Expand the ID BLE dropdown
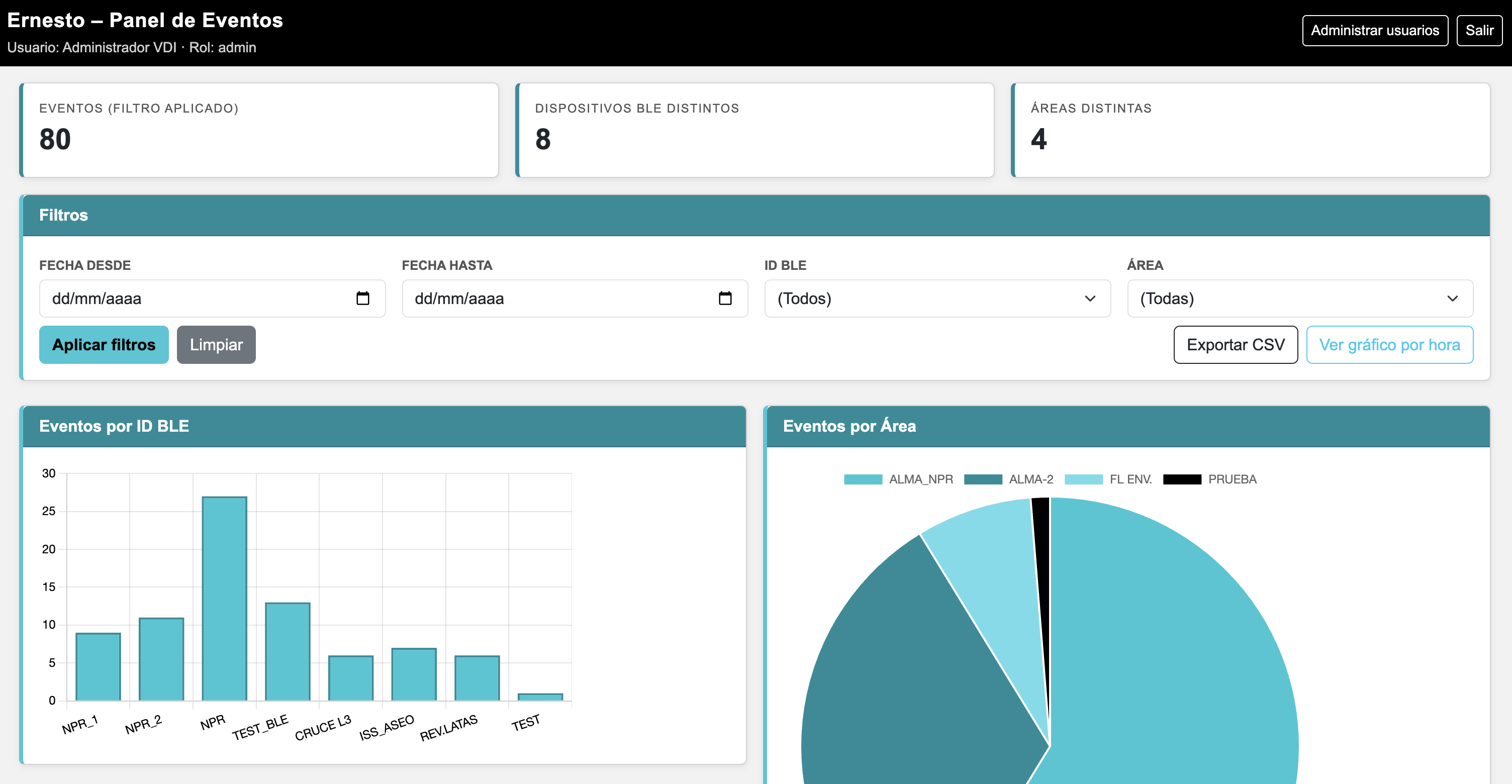This screenshot has width=1512, height=784. click(x=937, y=298)
